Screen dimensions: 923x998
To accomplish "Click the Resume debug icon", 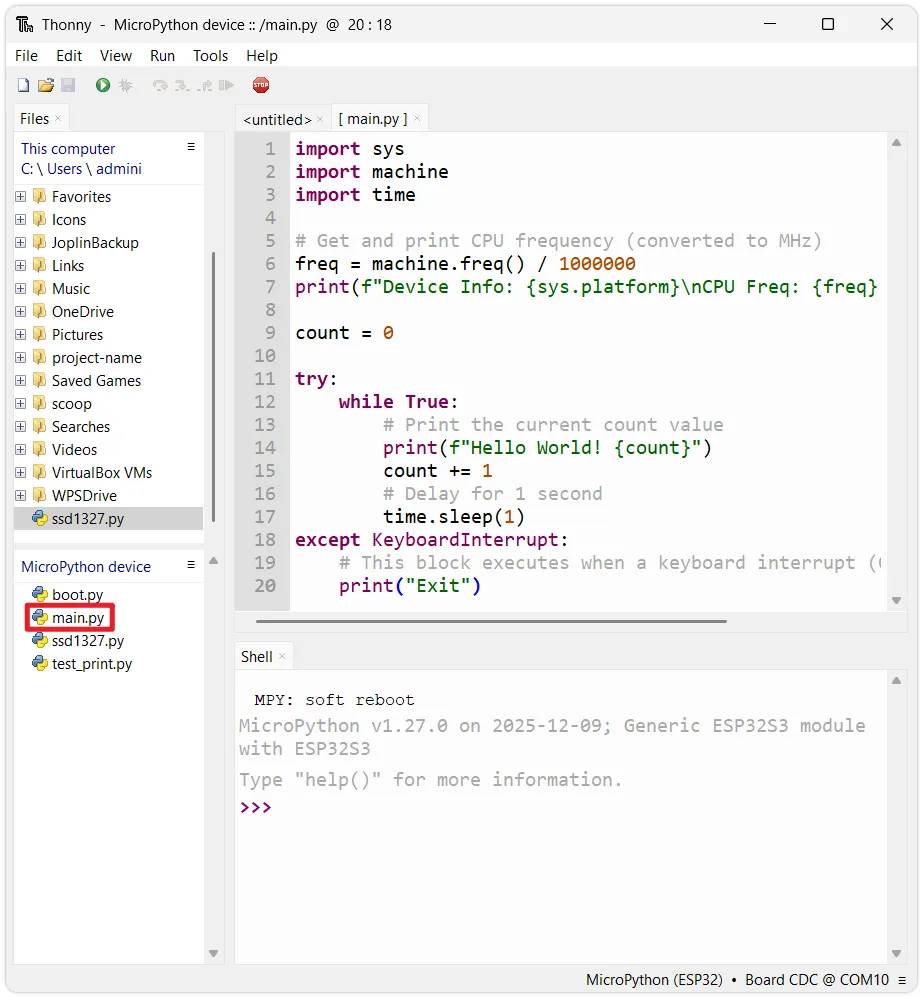I will tap(227, 86).
